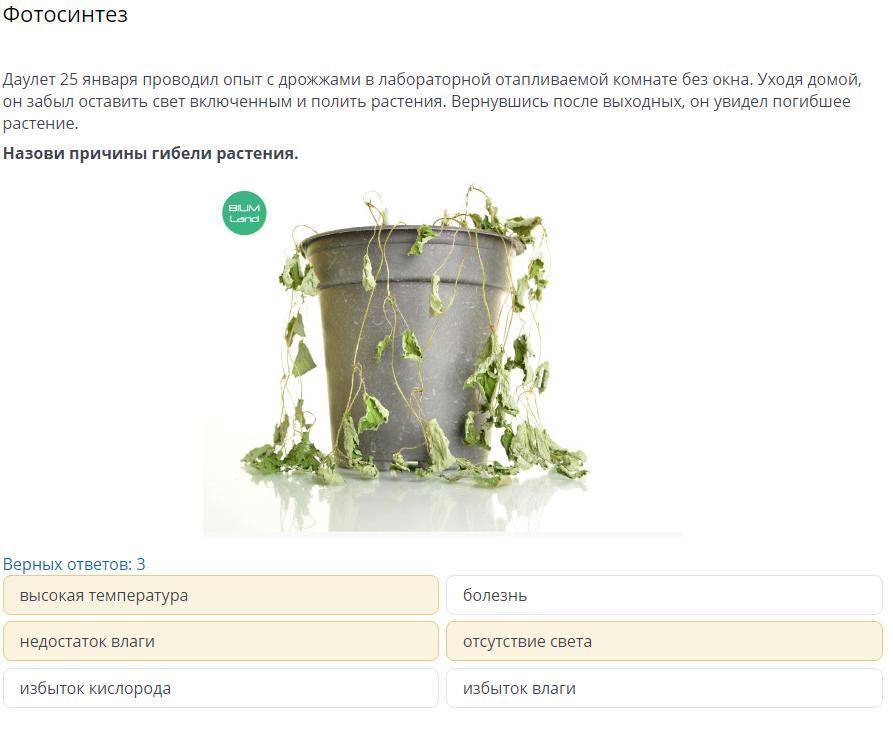This screenshot has width=893, height=729.
Task: Deselect the "высокая температура" answer
Action: 220,595
